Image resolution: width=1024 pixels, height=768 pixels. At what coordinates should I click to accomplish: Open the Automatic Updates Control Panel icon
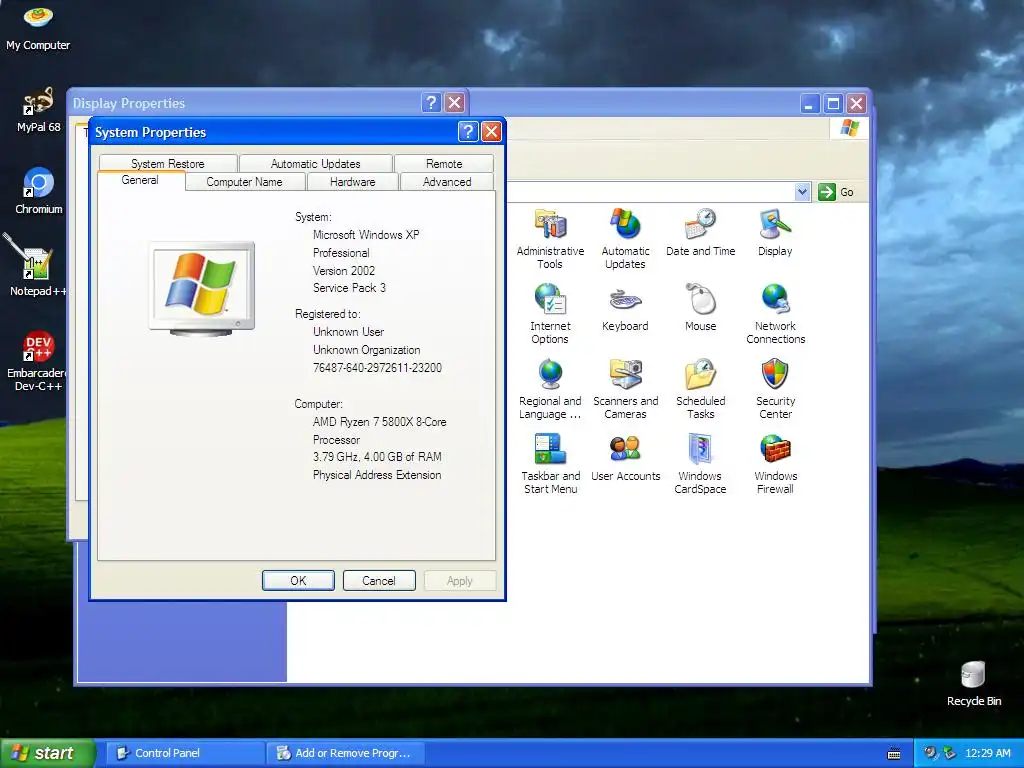[x=625, y=239]
